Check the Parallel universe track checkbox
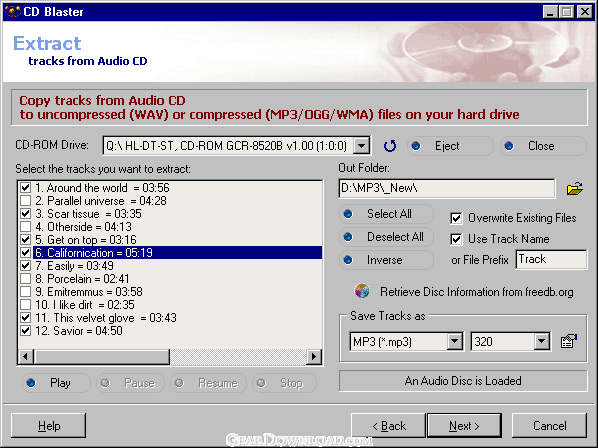598x448 pixels. [26, 201]
